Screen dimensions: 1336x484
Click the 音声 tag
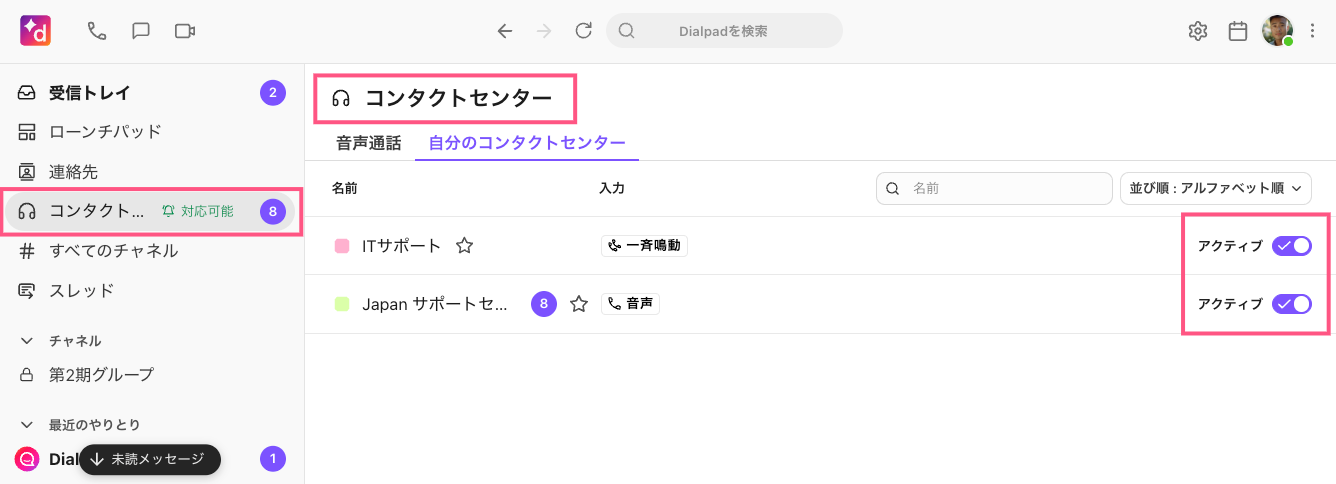pyautogui.click(x=630, y=304)
